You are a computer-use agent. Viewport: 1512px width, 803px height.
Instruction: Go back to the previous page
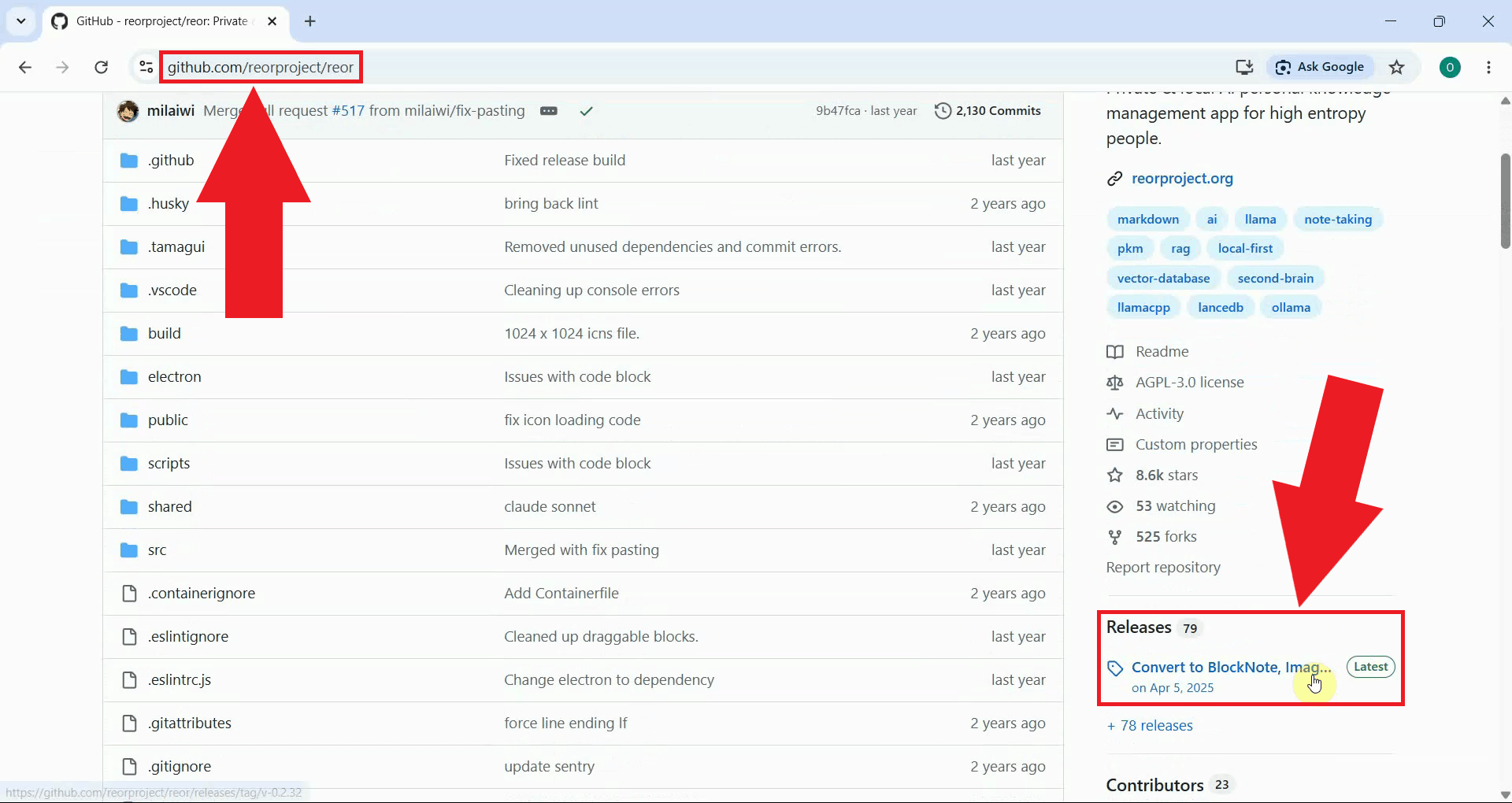(x=25, y=67)
